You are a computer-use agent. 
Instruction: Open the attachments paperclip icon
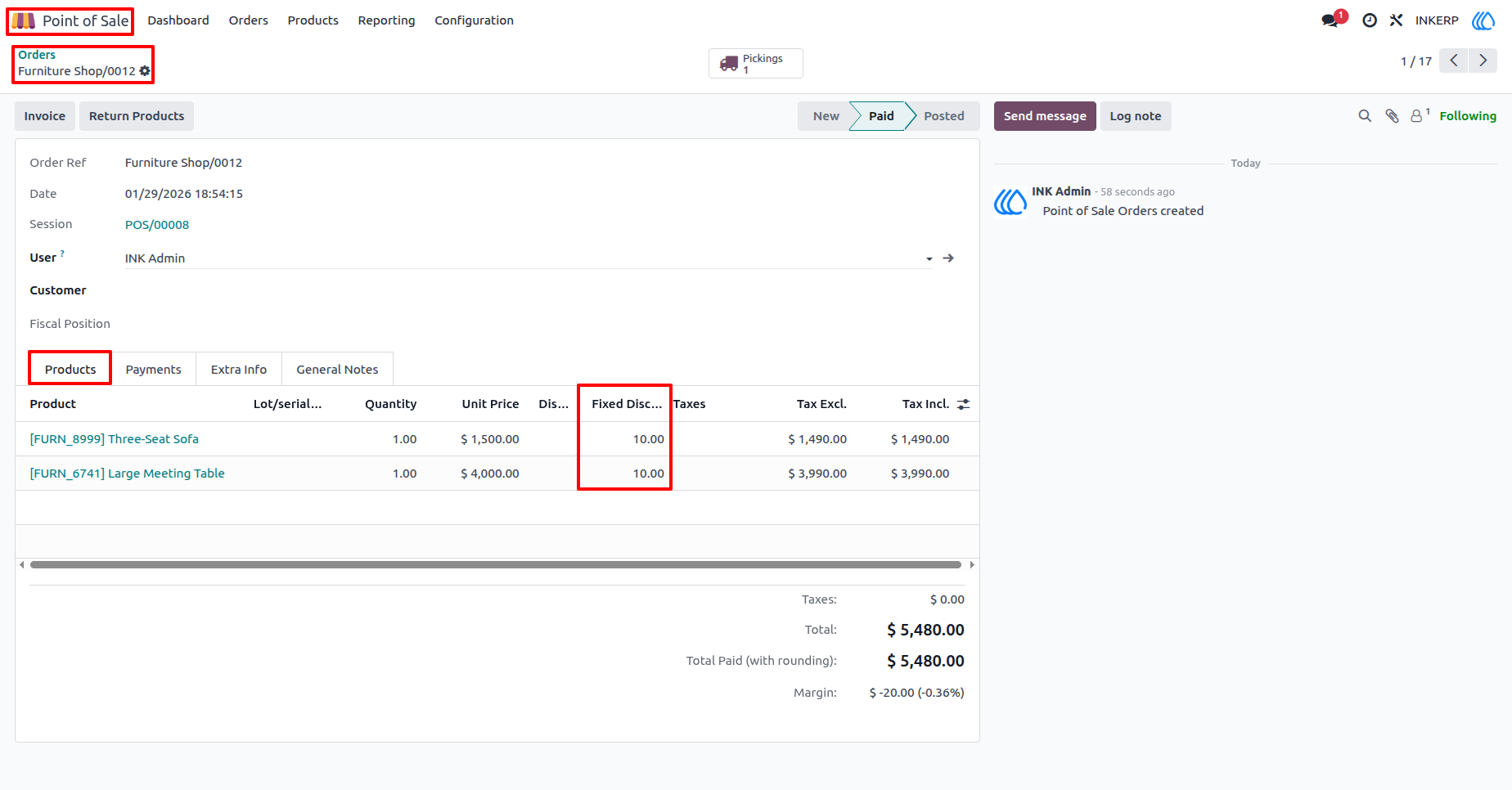(x=1392, y=116)
